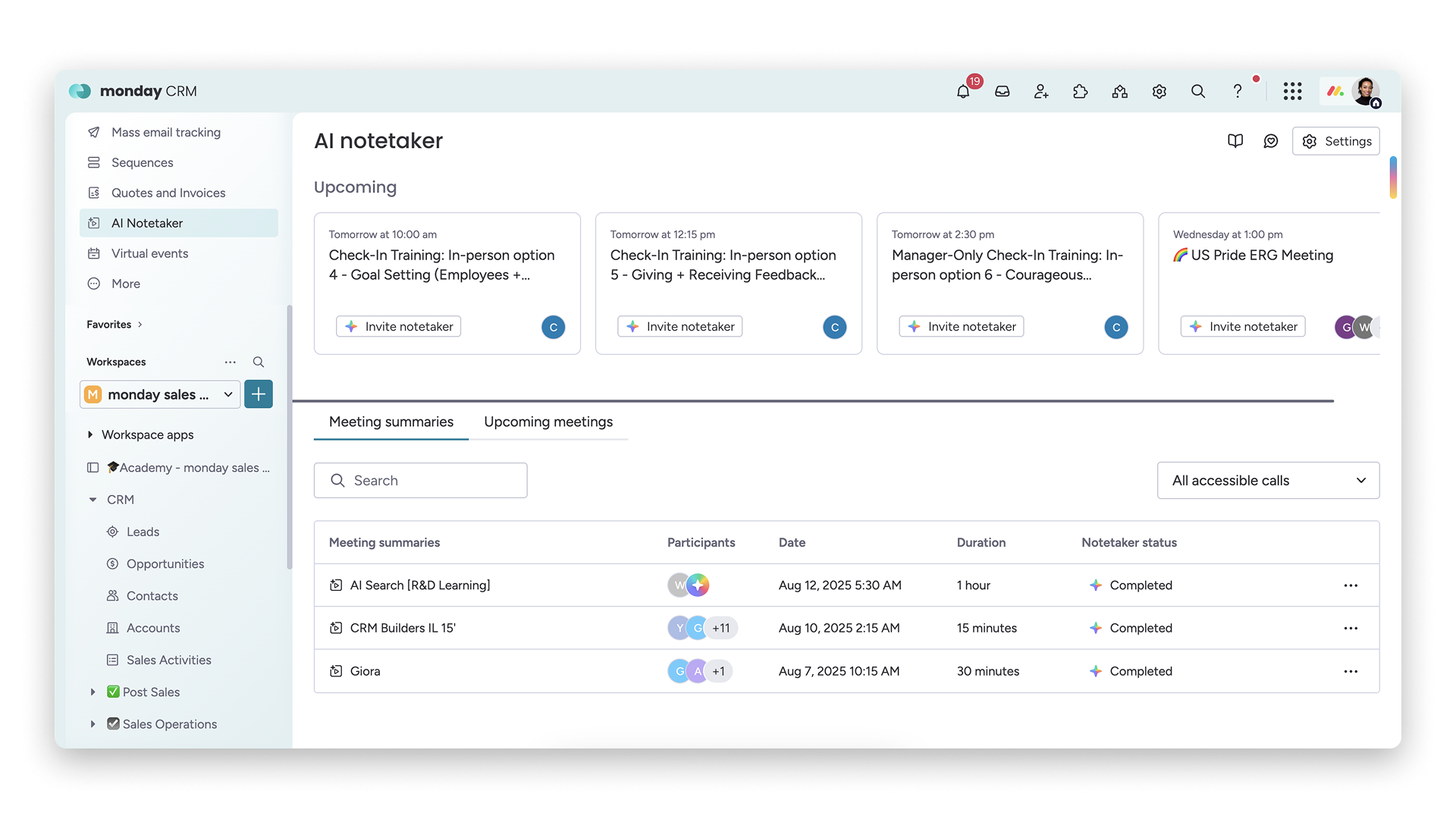Click the monday CRM logo
The height and width of the screenshot is (819, 1456).
(x=133, y=91)
